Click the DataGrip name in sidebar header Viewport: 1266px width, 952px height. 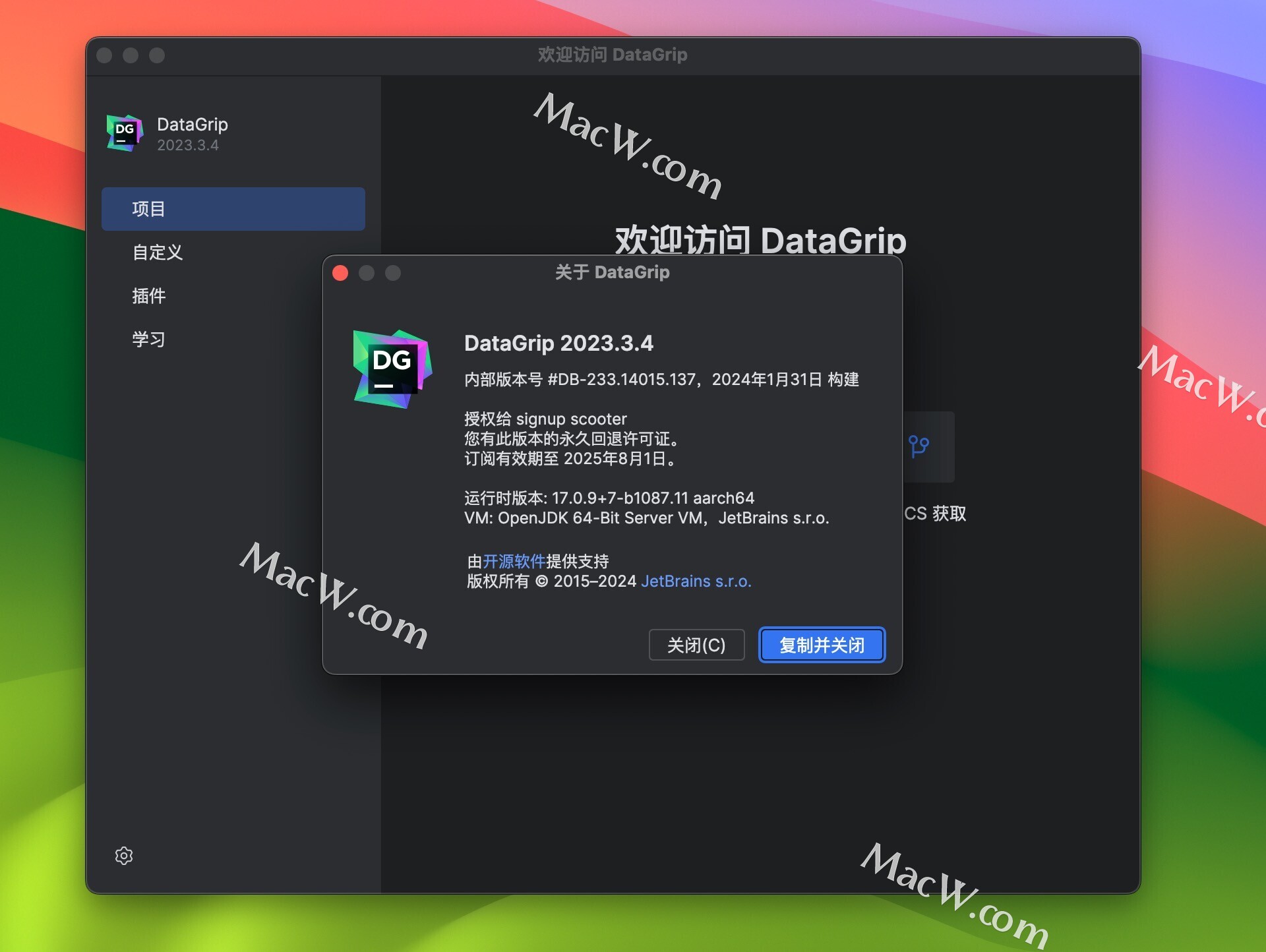[x=193, y=125]
